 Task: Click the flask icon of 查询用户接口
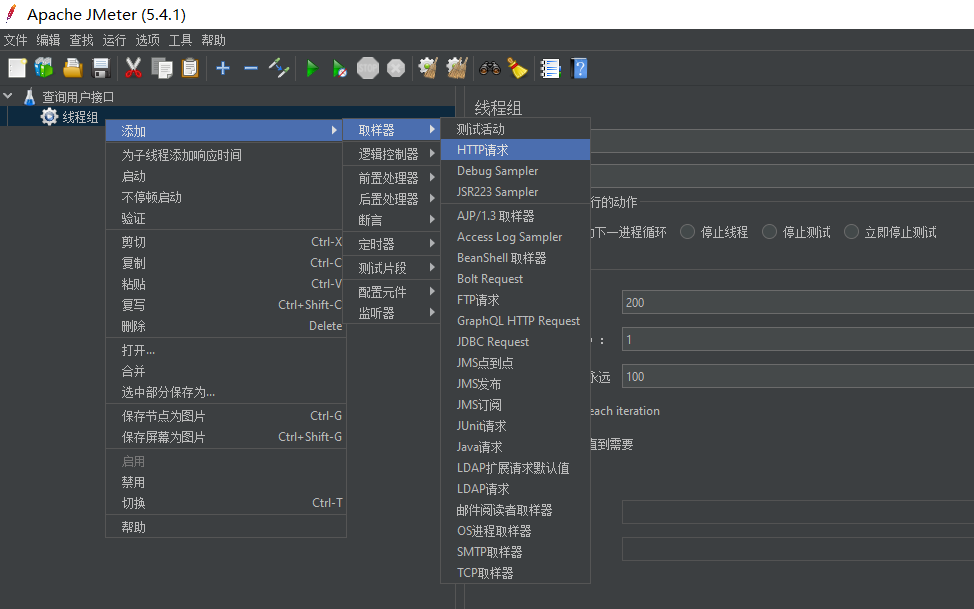tap(29, 97)
